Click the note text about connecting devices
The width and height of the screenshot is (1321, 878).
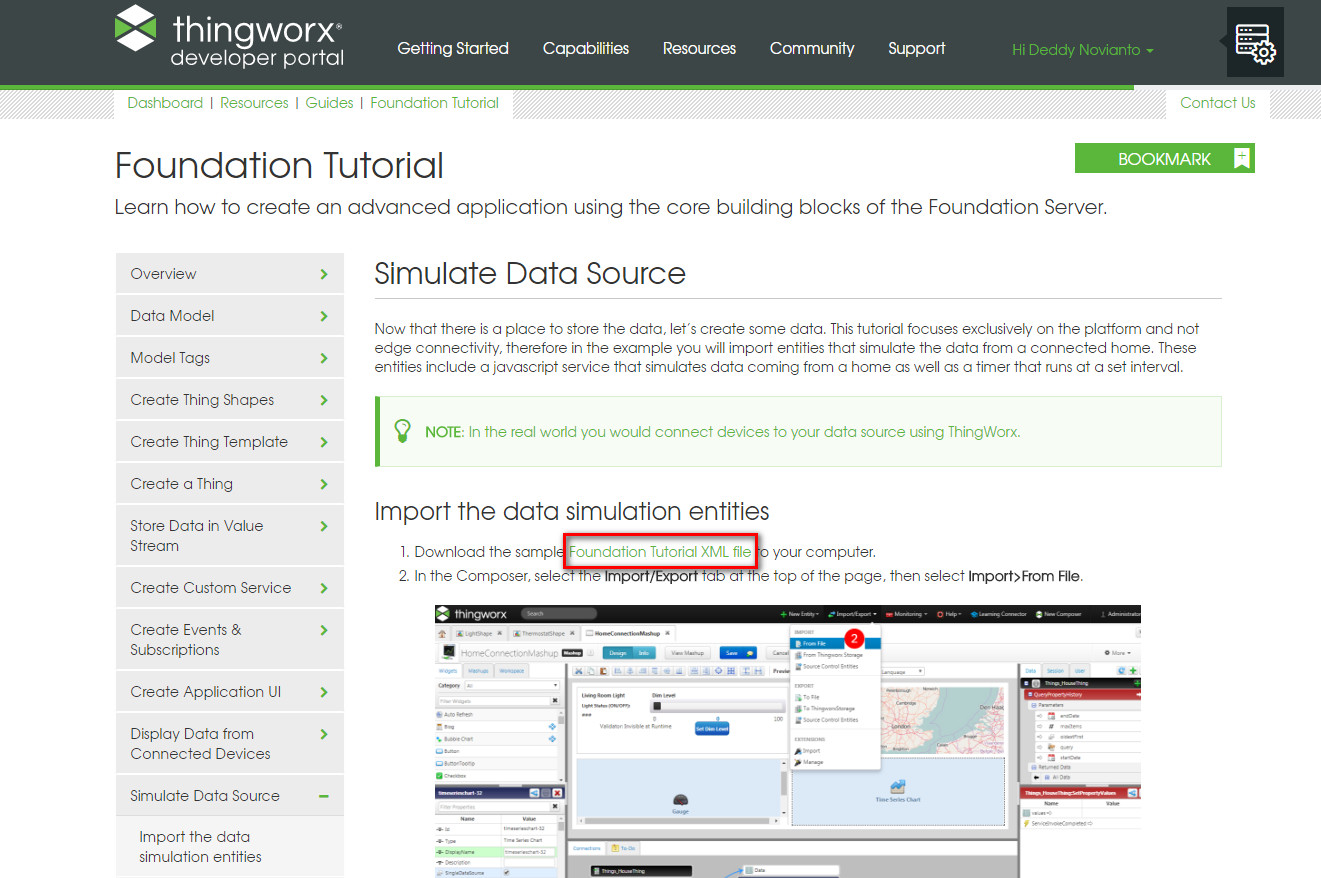pos(723,432)
